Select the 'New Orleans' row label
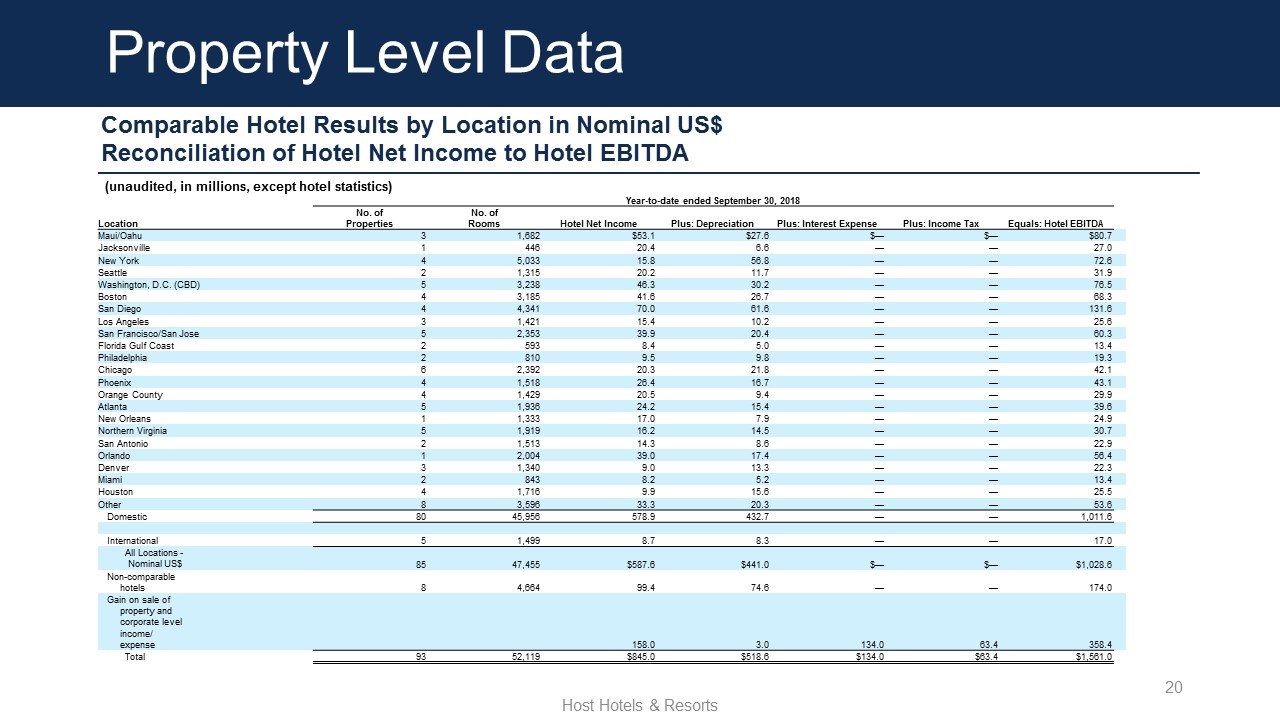Screen dimensions: 1280x720 pos(125,419)
